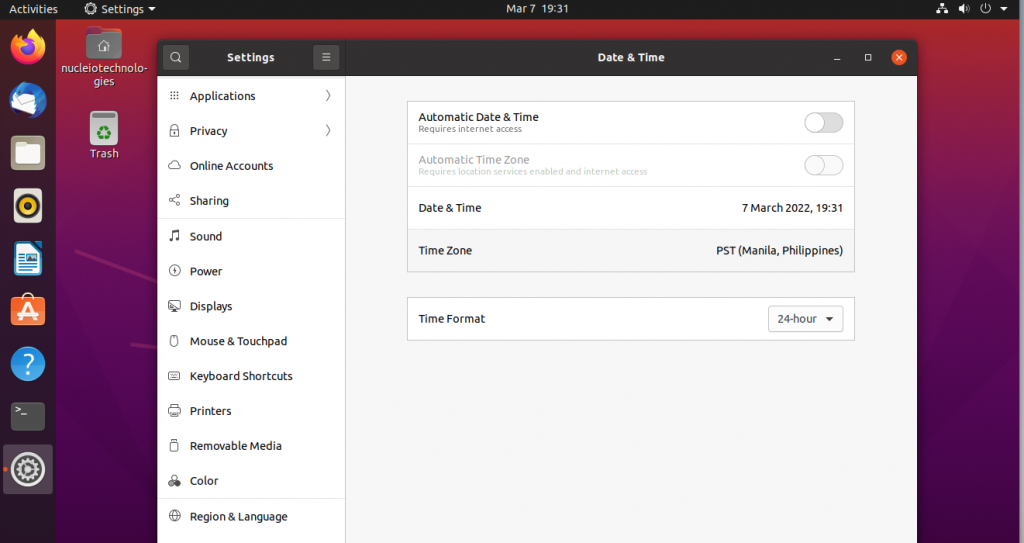Expand the Applications chevron in sidebar
This screenshot has height=543, width=1024.
328,96
